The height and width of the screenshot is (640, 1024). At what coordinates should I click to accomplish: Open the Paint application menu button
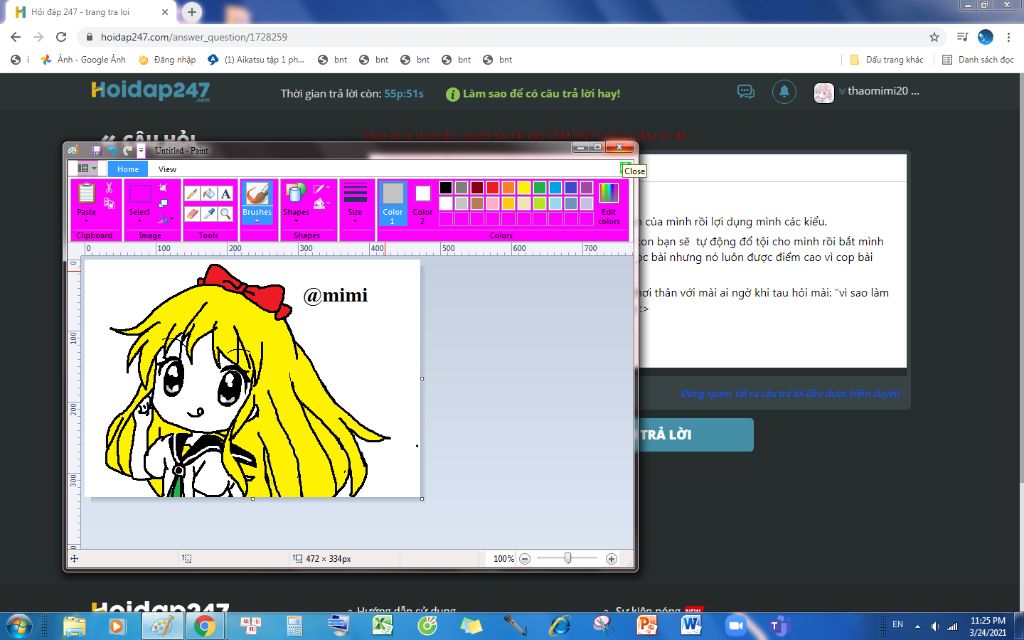87,169
